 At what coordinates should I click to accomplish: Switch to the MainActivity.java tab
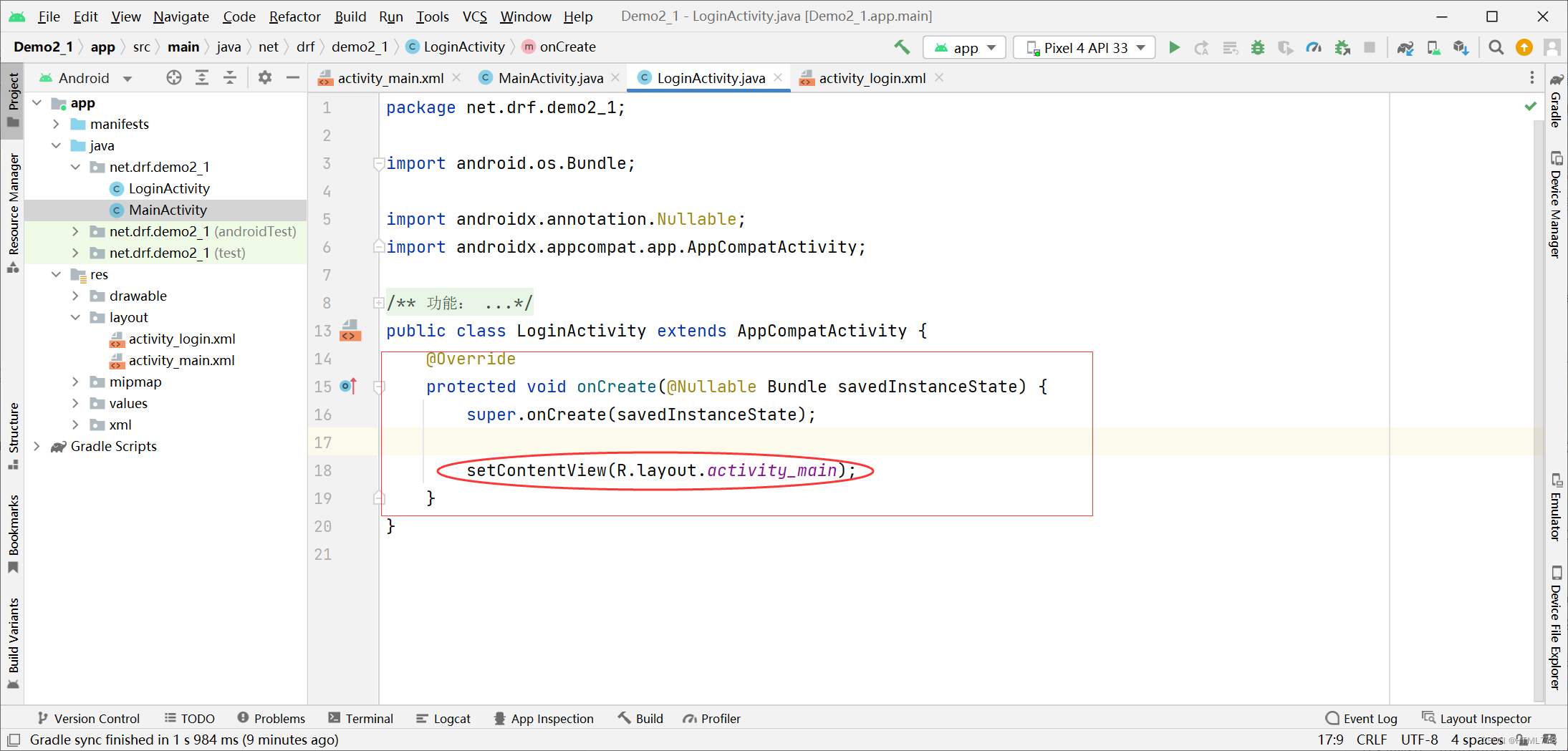coord(550,77)
